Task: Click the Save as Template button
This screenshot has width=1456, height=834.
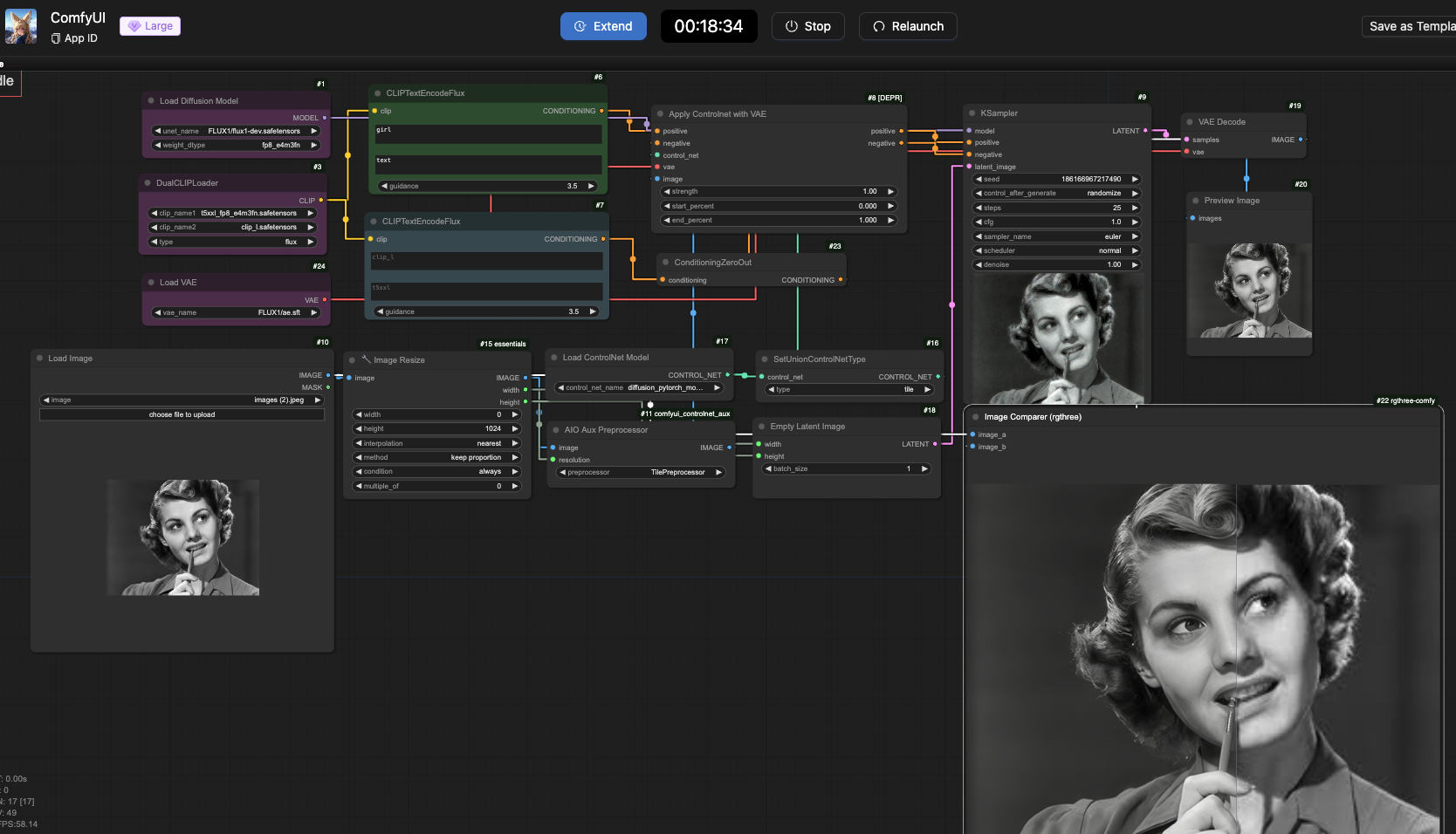Action: point(1410,26)
